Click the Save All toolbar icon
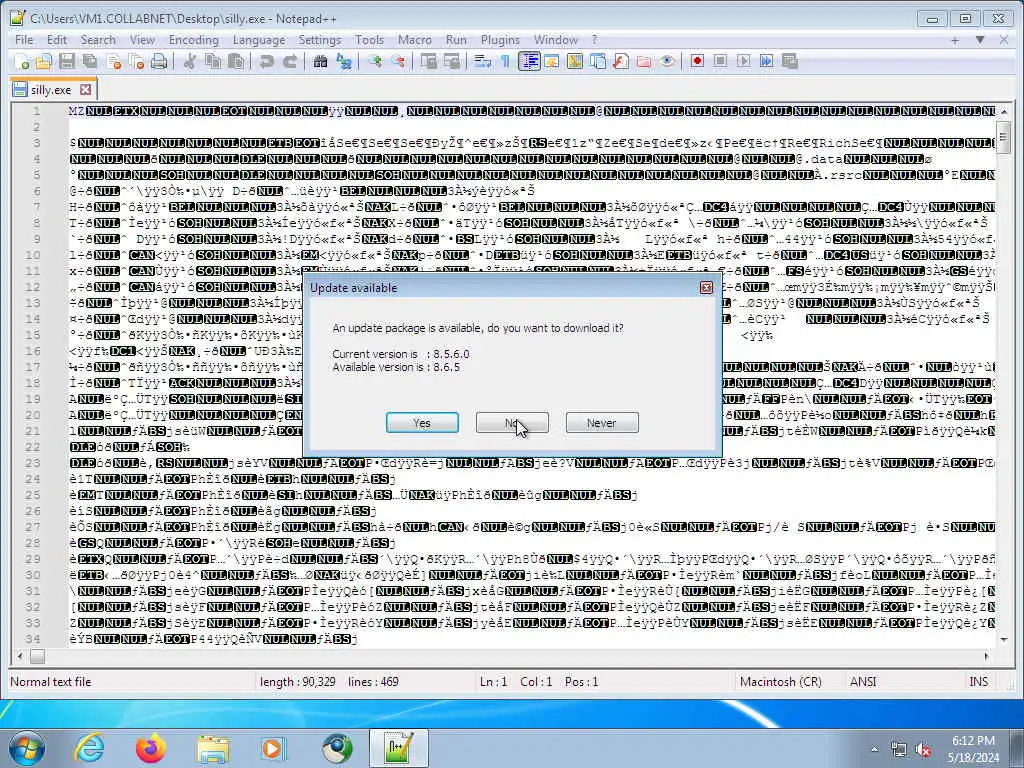 tap(90, 61)
